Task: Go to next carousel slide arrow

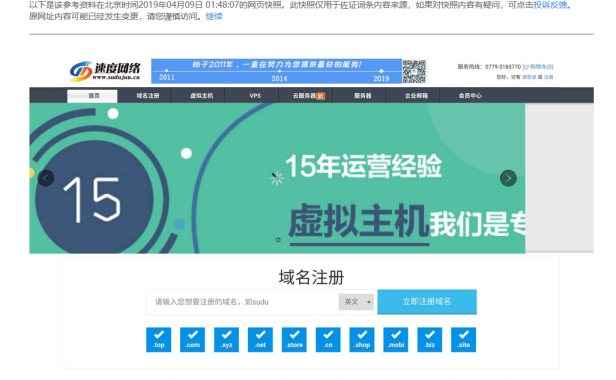Action: (x=508, y=178)
